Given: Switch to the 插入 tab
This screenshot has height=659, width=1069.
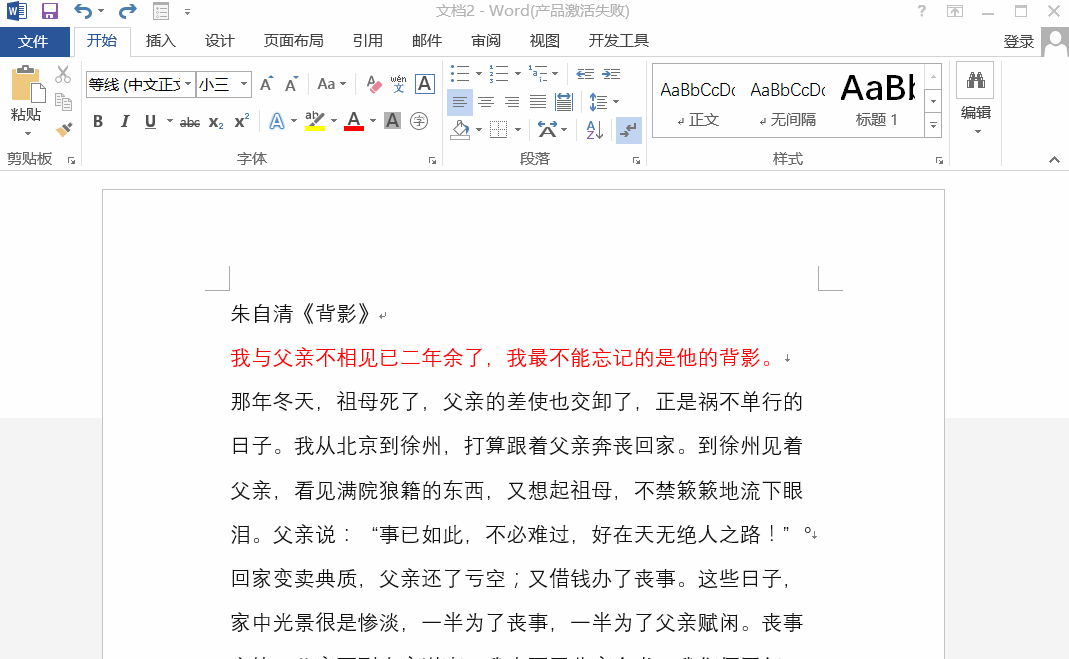Looking at the screenshot, I should pos(161,41).
